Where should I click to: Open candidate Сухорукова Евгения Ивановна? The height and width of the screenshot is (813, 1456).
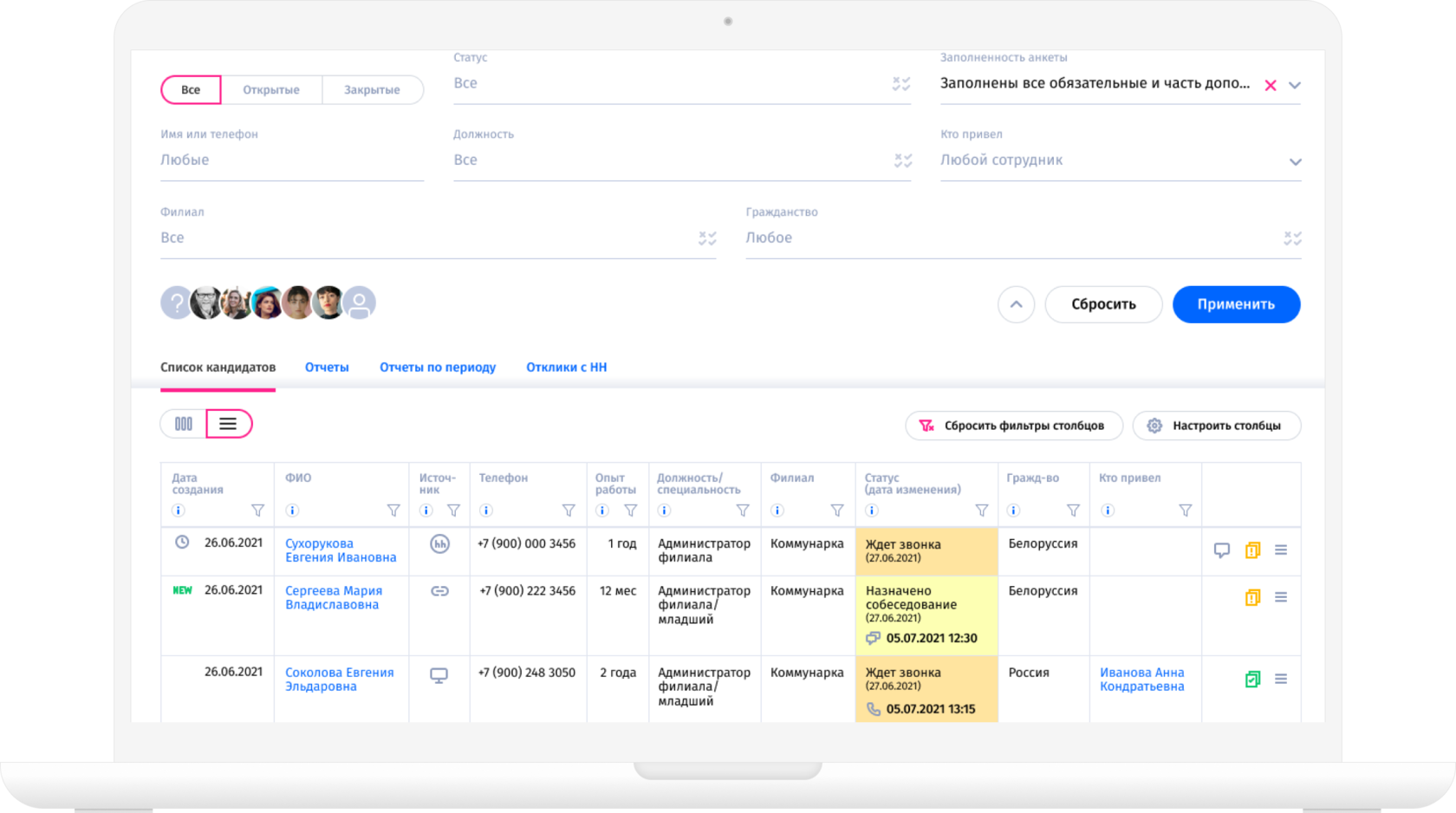(341, 550)
